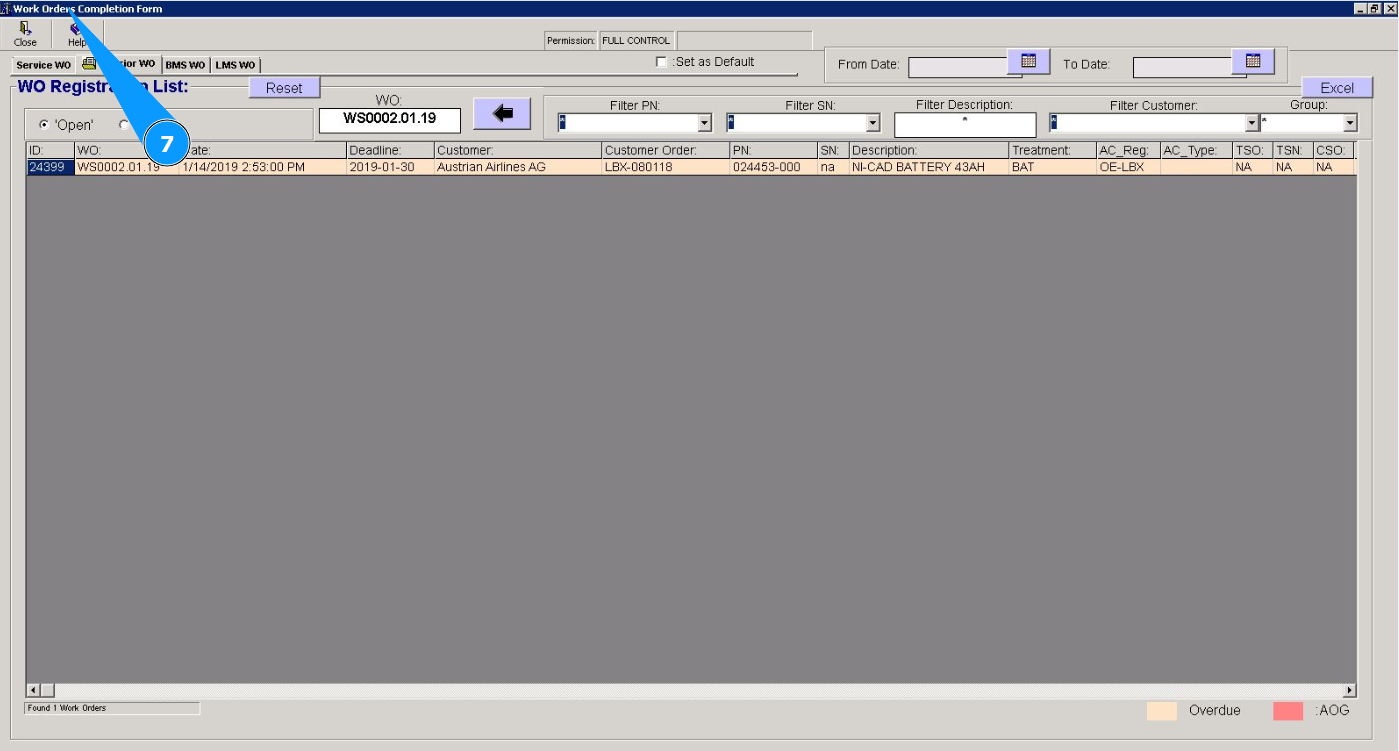Open the From Date calendar picker
The image size is (1399, 751).
pyautogui.click(x=1028, y=61)
